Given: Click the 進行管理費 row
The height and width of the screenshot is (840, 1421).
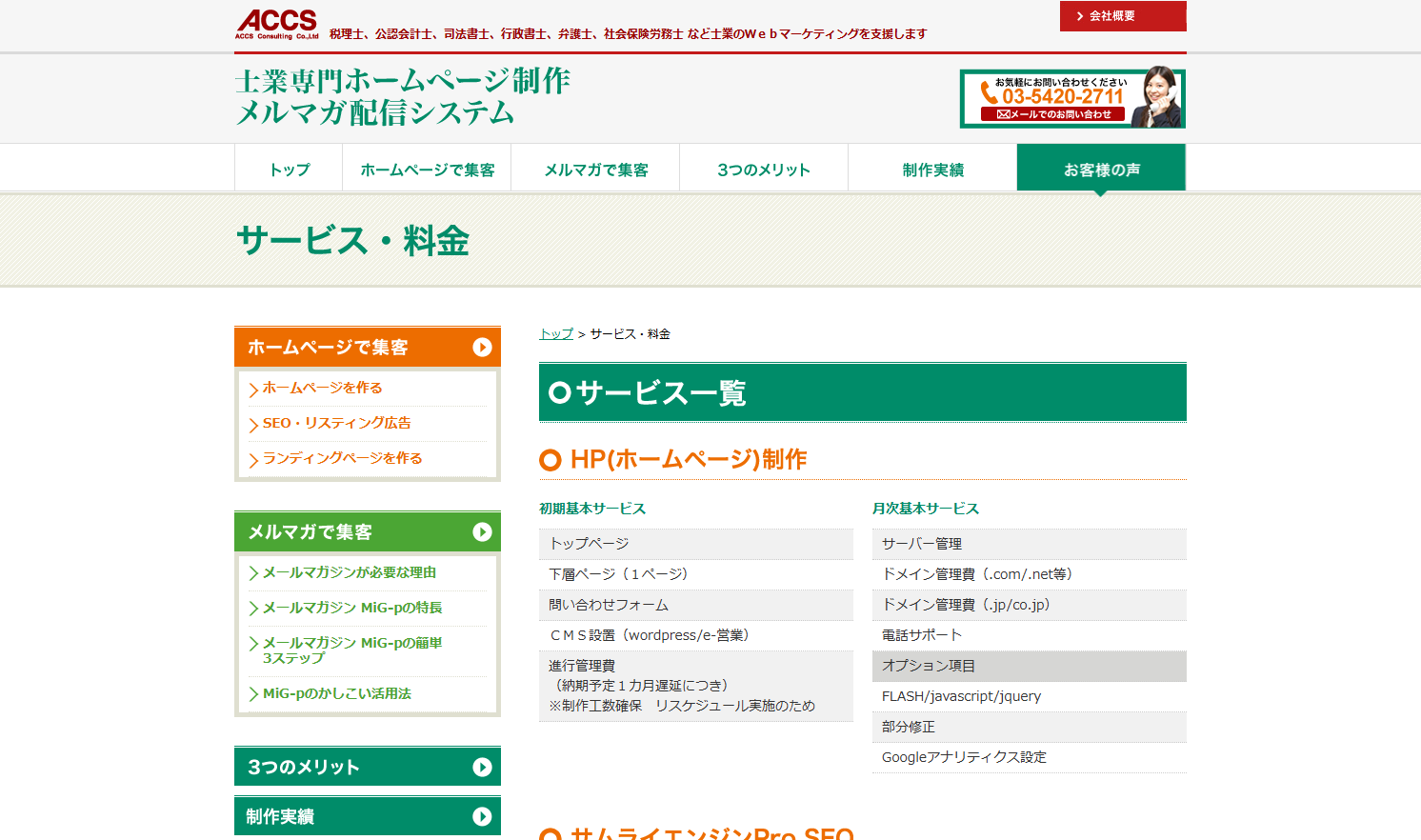Looking at the screenshot, I should coord(696,686).
